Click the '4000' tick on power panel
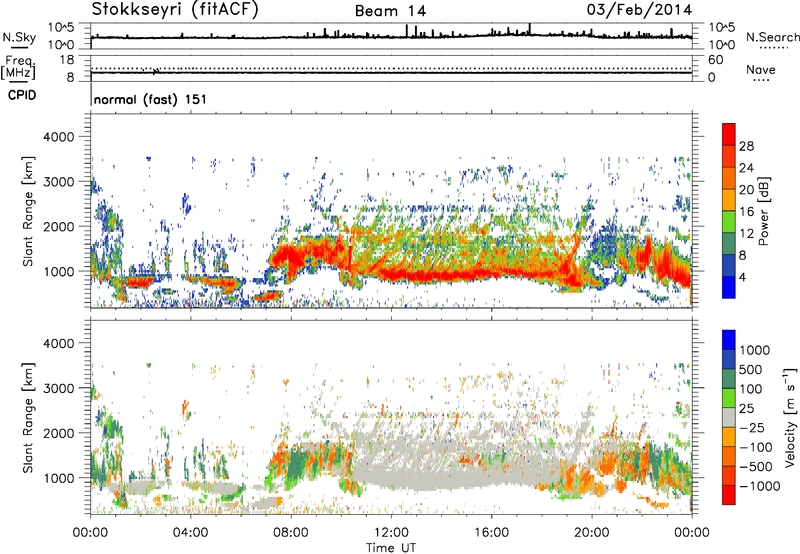This screenshot has width=800, height=554. tap(58, 137)
